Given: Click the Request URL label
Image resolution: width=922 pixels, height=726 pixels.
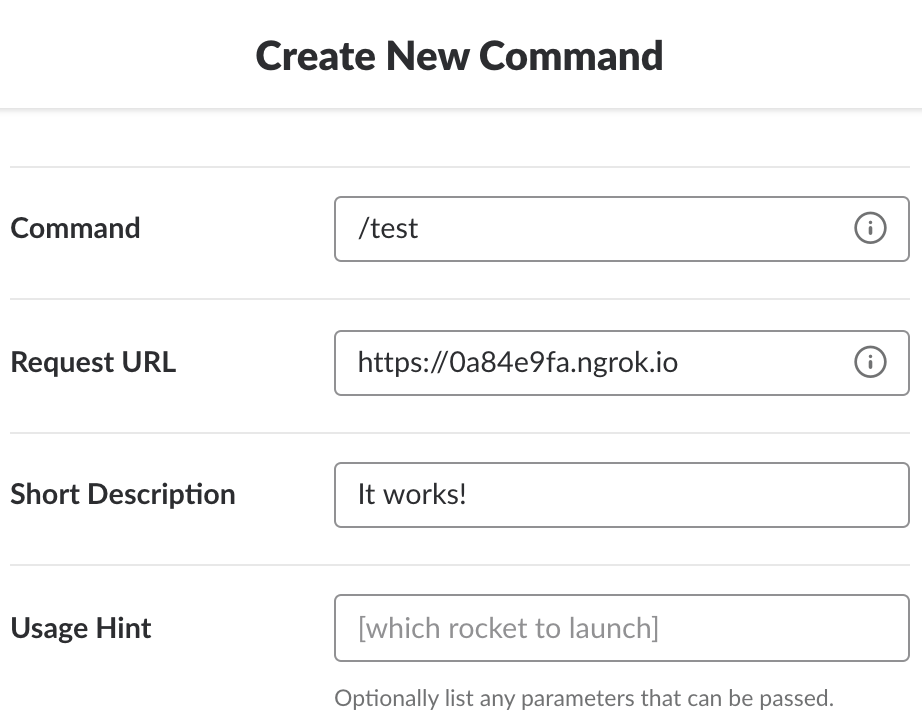Looking at the screenshot, I should [93, 363].
